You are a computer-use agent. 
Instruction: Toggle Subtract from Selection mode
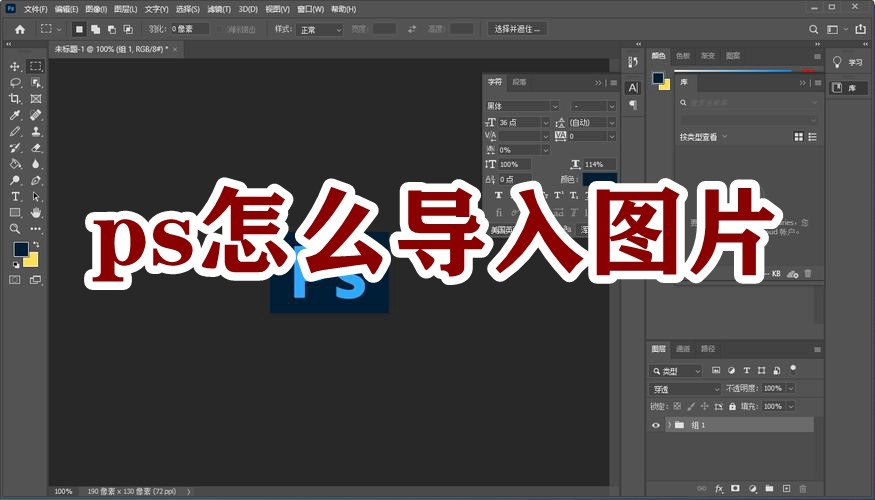point(112,30)
